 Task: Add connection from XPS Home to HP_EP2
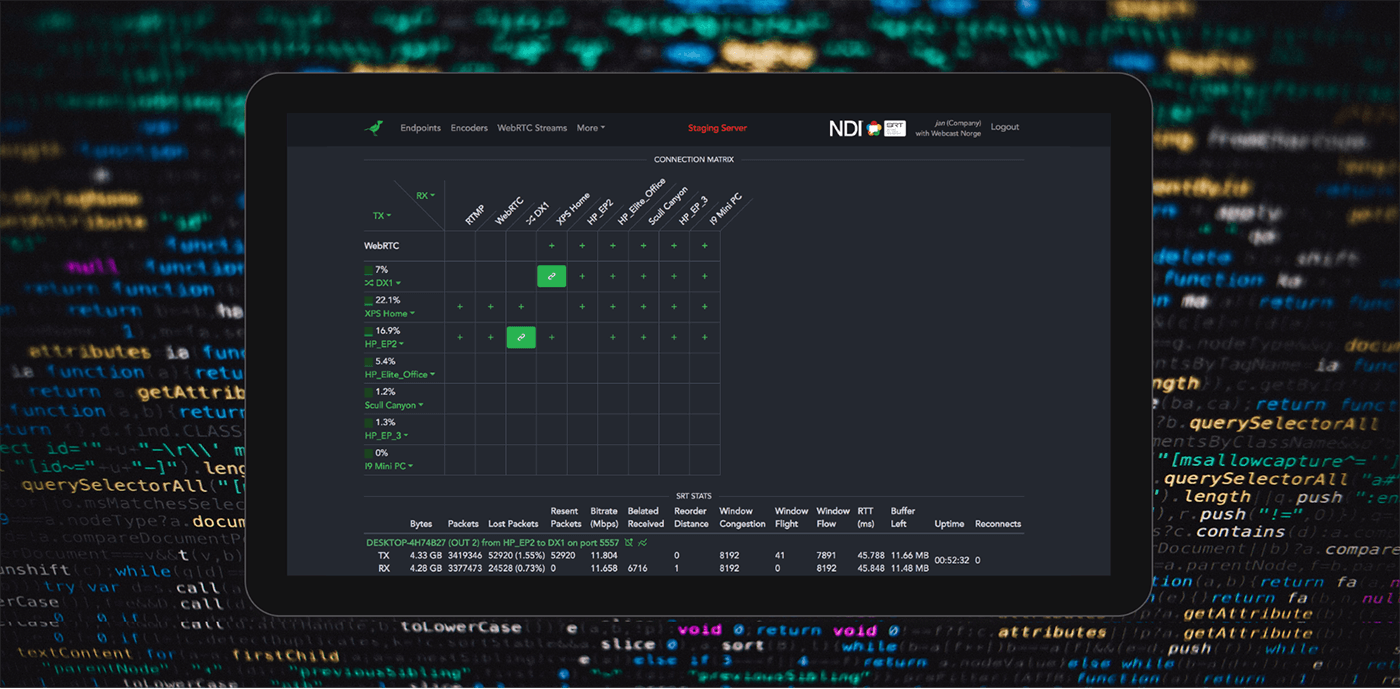coord(582,307)
